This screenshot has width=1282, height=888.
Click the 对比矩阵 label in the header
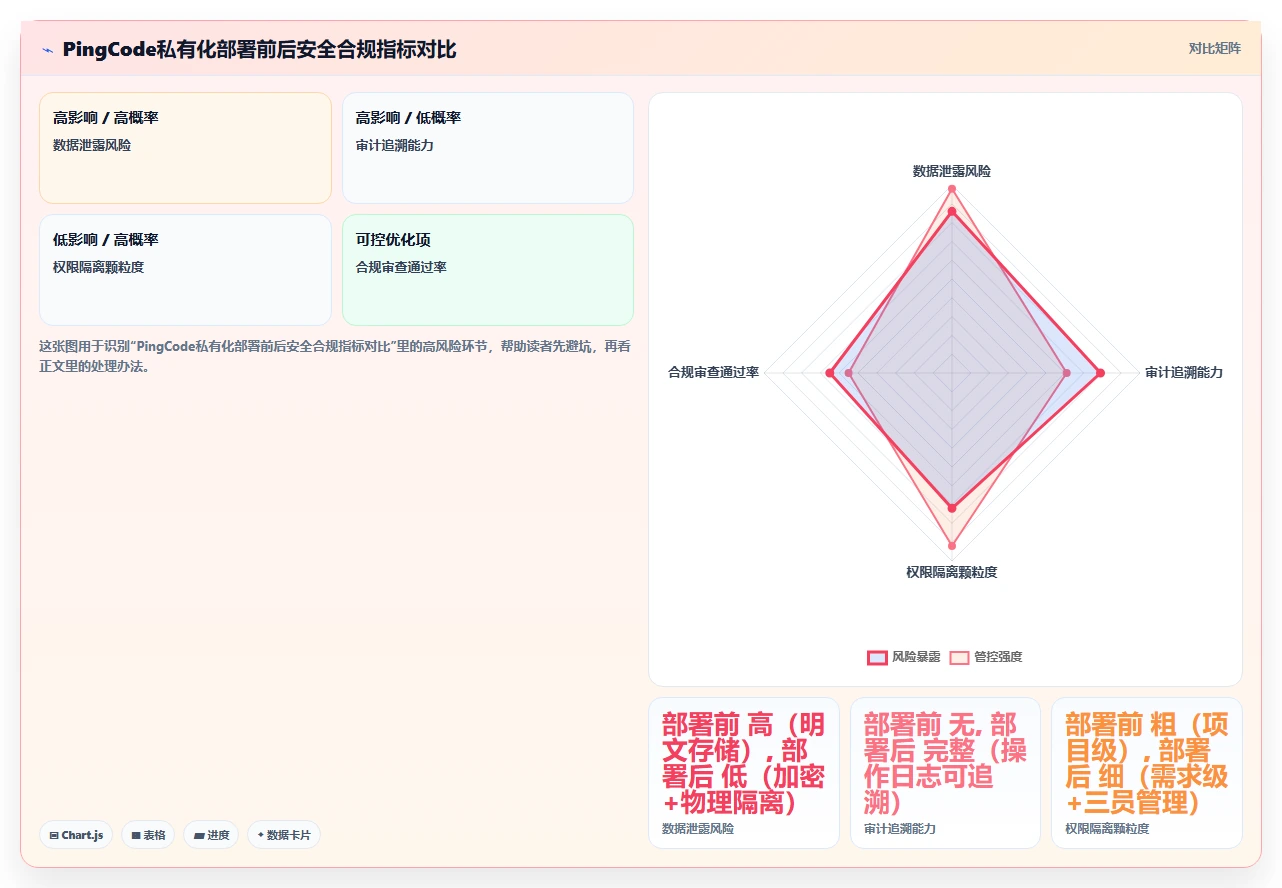pos(1214,48)
